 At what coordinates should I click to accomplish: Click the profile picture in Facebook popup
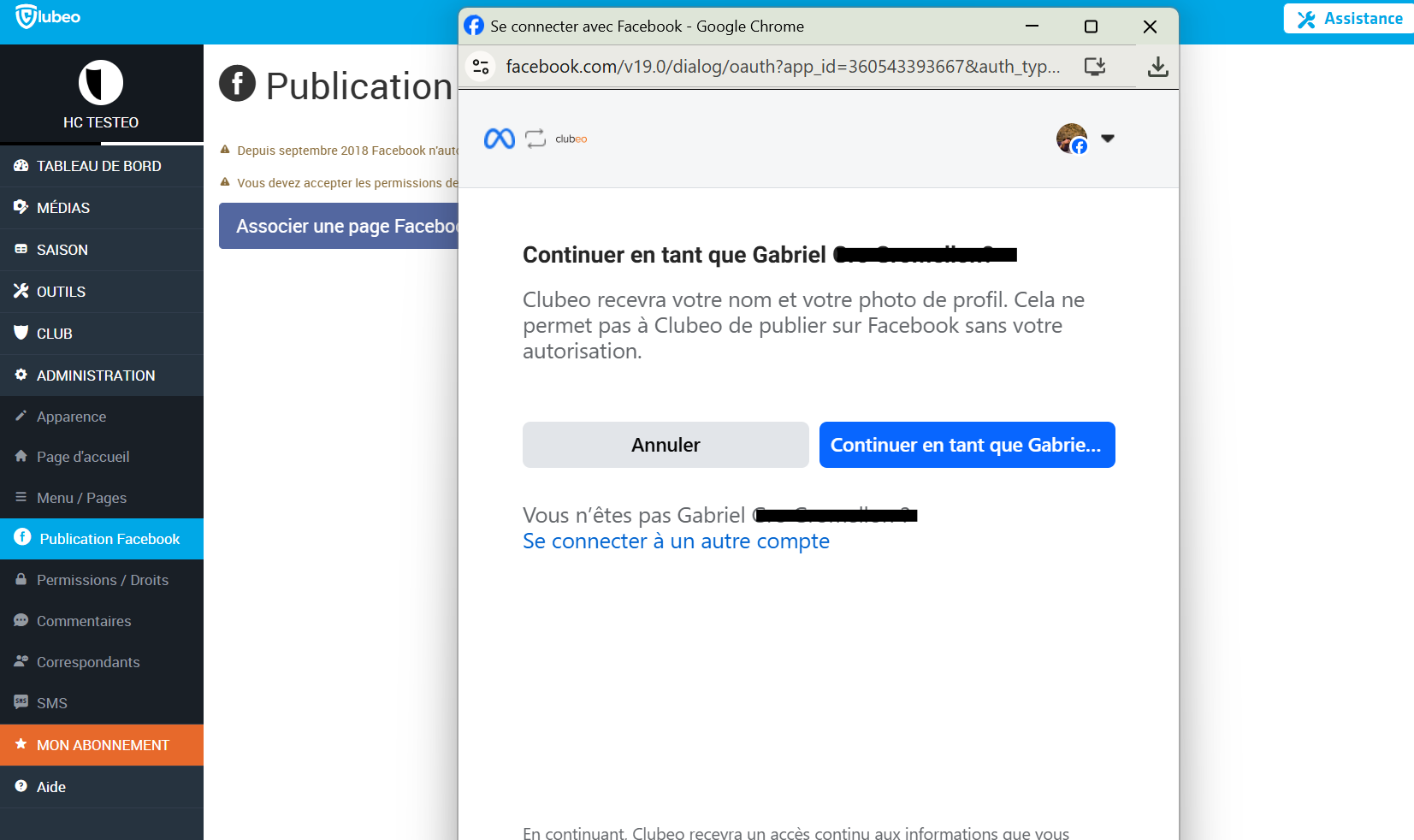[x=1072, y=139]
